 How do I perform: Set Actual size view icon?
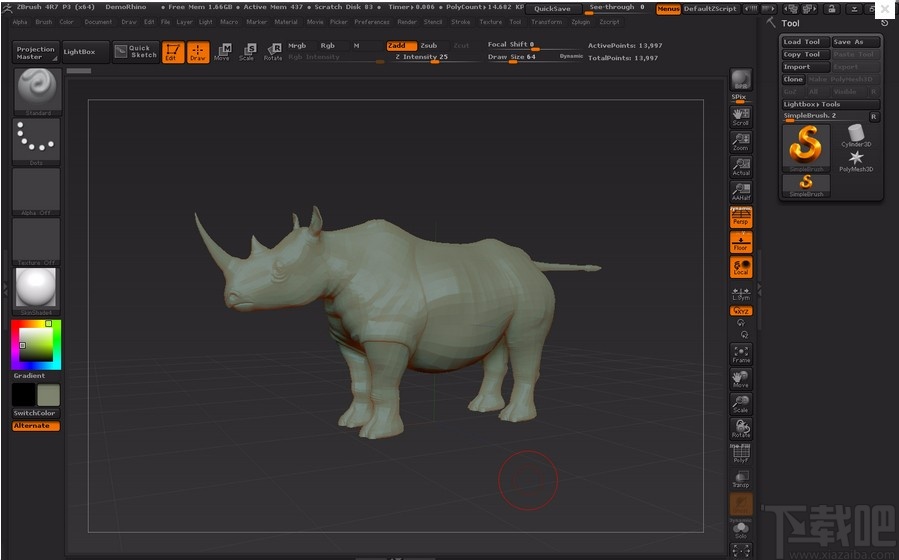click(x=741, y=167)
